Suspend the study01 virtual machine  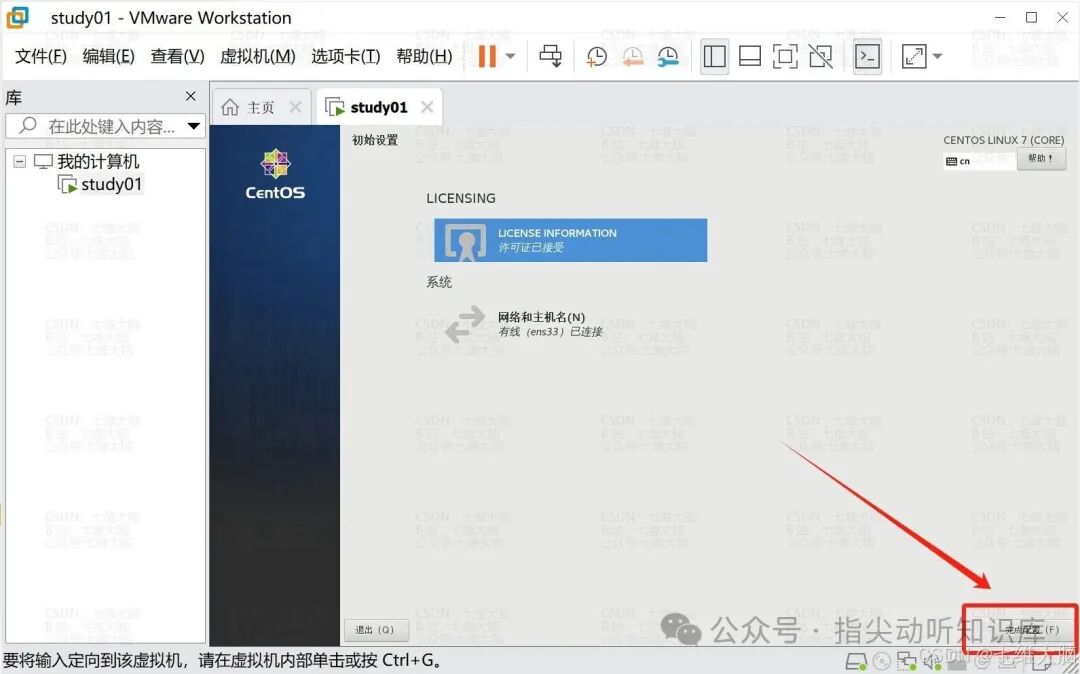pyautogui.click(x=490, y=56)
